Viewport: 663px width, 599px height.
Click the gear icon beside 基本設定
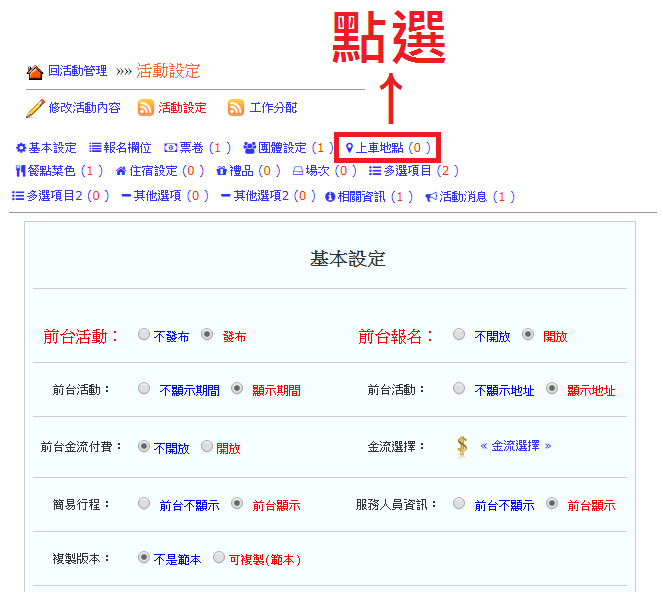coord(21,148)
